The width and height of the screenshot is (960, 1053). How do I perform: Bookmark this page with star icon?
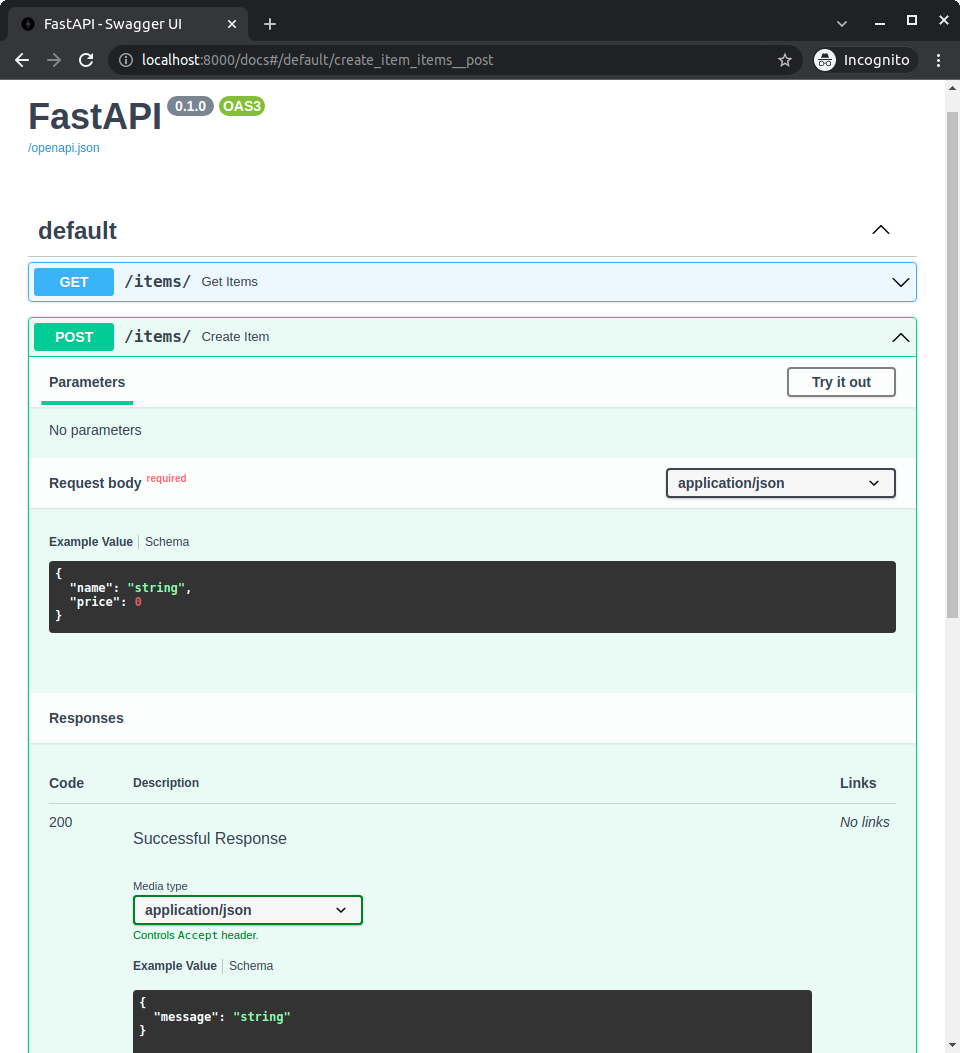point(785,60)
